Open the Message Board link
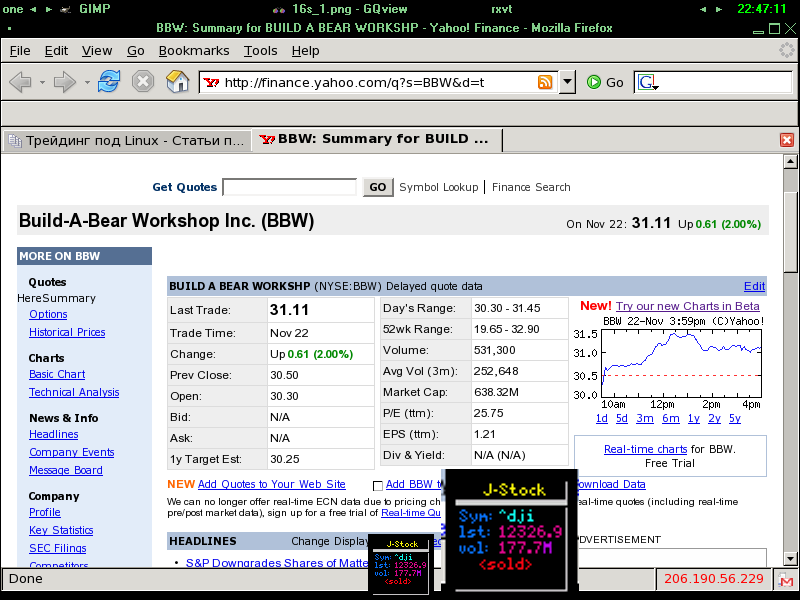Viewport: 800px width, 600px height. [66, 470]
